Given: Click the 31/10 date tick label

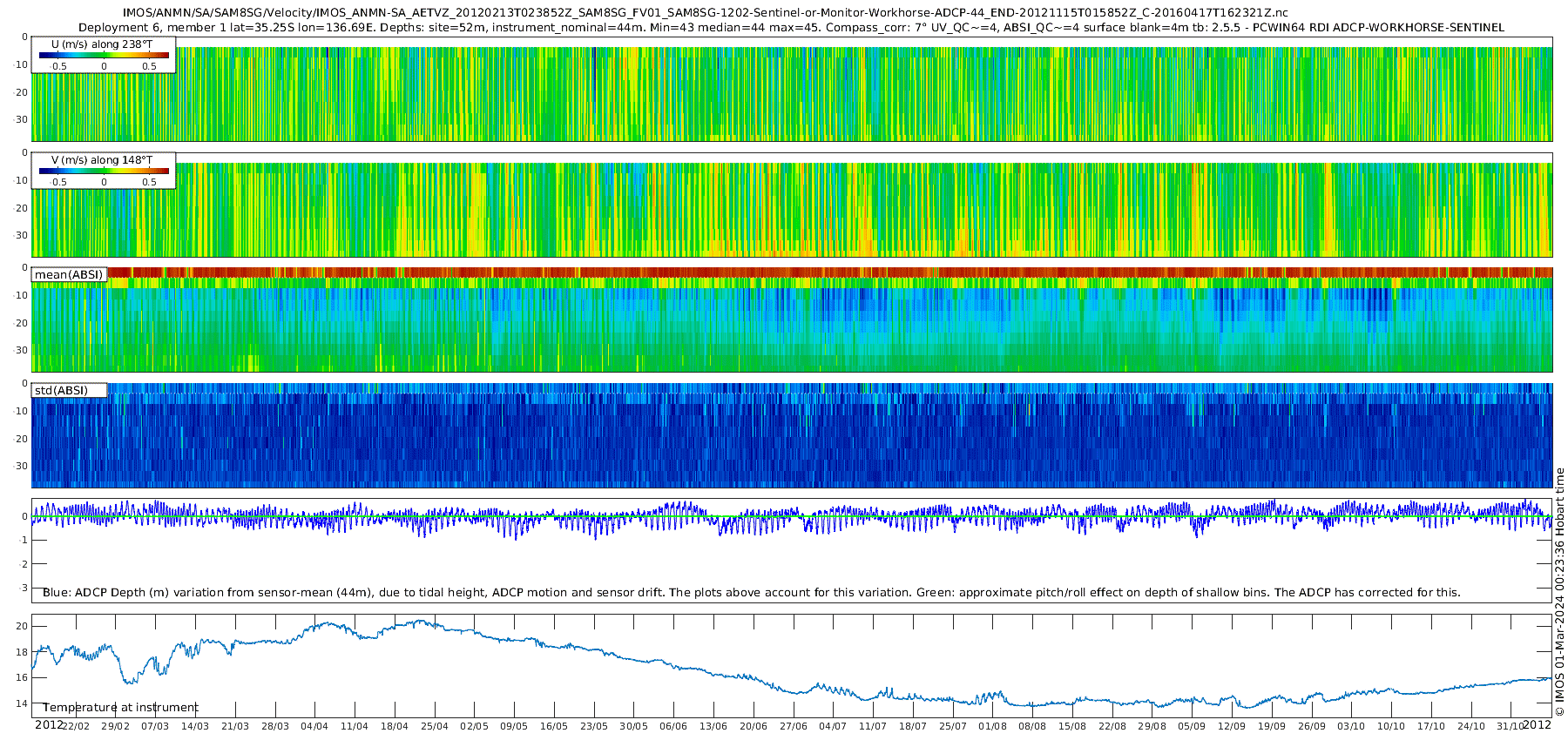Looking at the screenshot, I should tap(1511, 726).
